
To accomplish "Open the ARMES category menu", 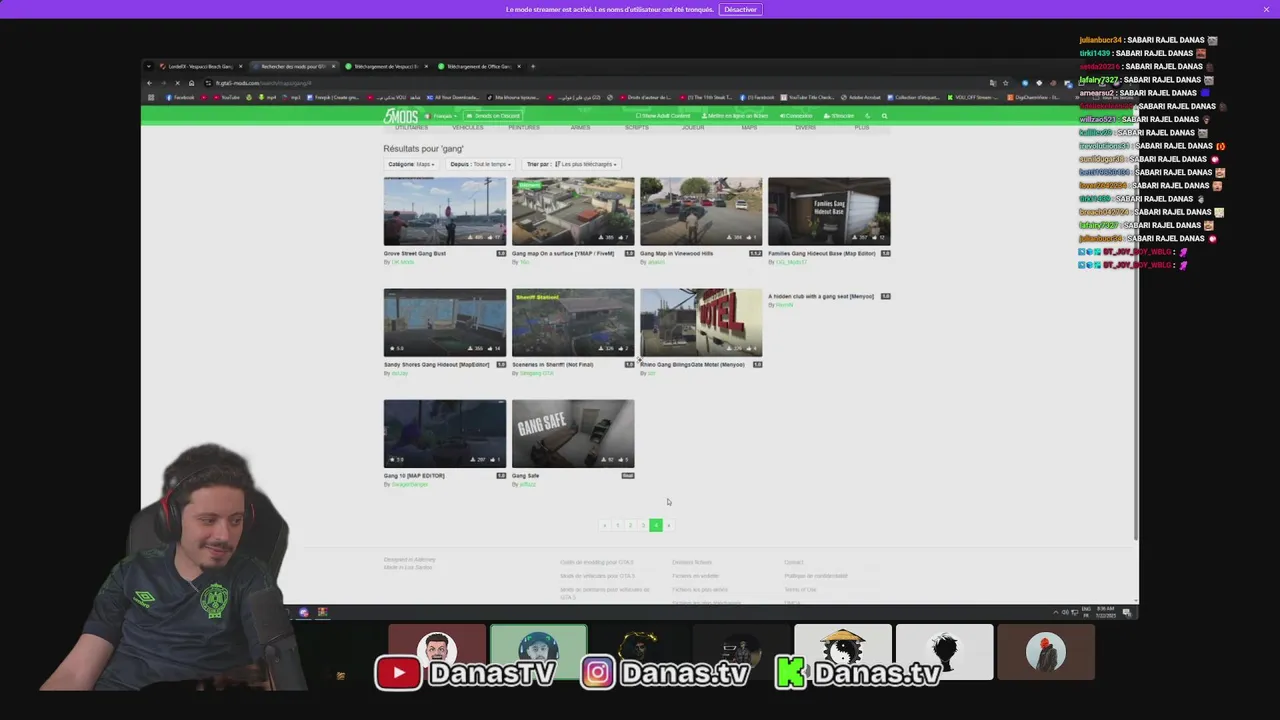I will tap(580, 128).
